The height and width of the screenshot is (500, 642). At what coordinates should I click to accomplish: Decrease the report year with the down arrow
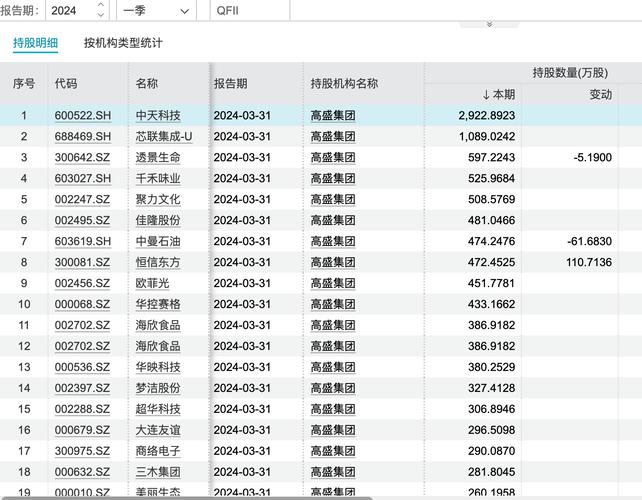pyautogui.click(x=101, y=15)
